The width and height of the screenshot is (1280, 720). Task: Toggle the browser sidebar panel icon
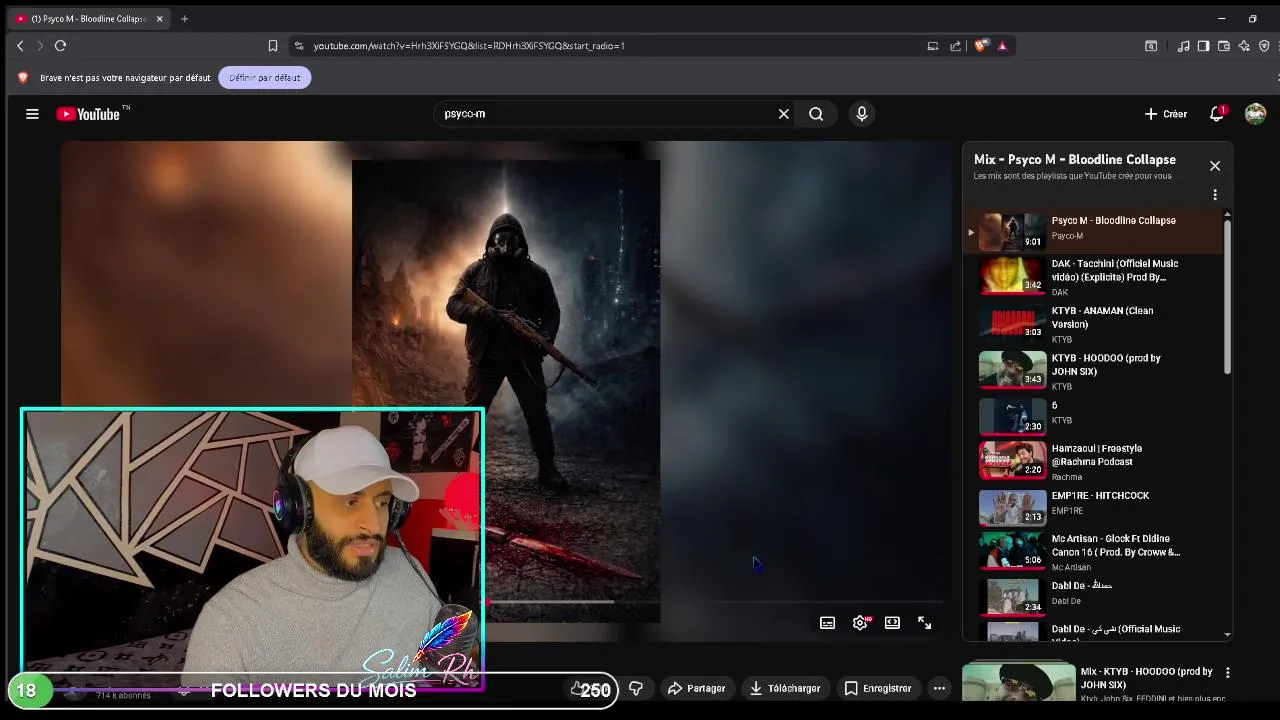(1203, 46)
